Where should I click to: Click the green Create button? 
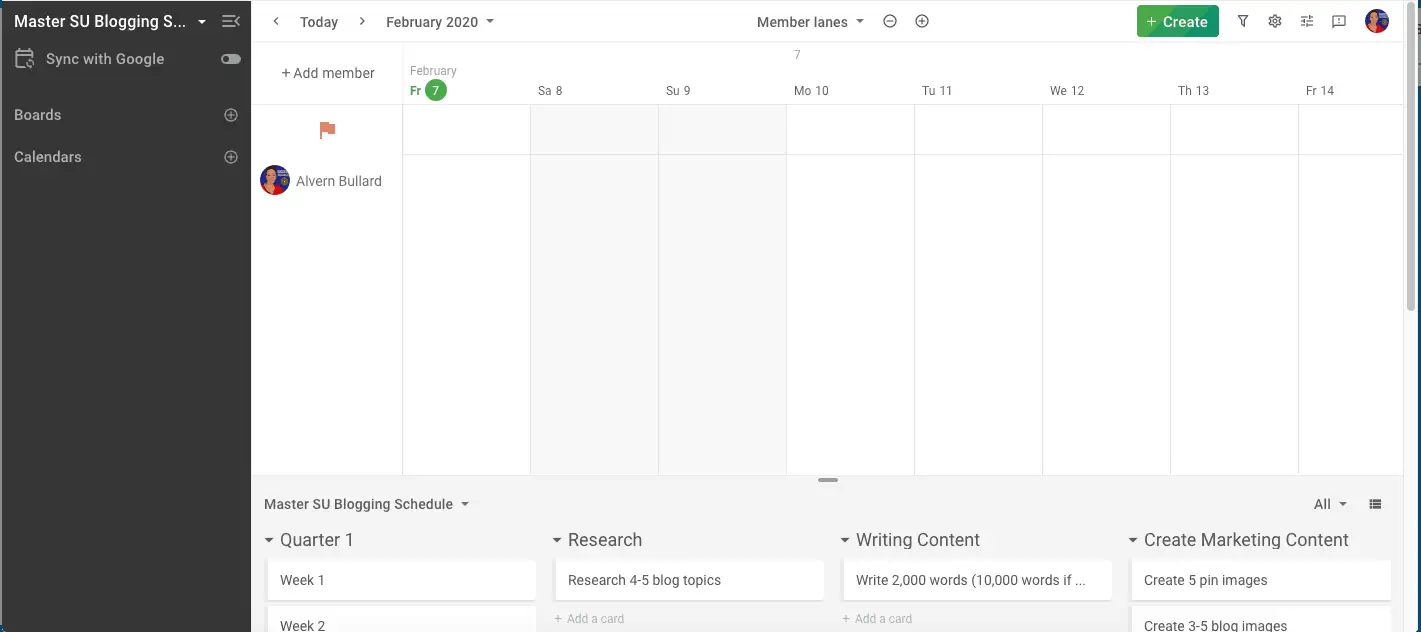tap(1177, 21)
